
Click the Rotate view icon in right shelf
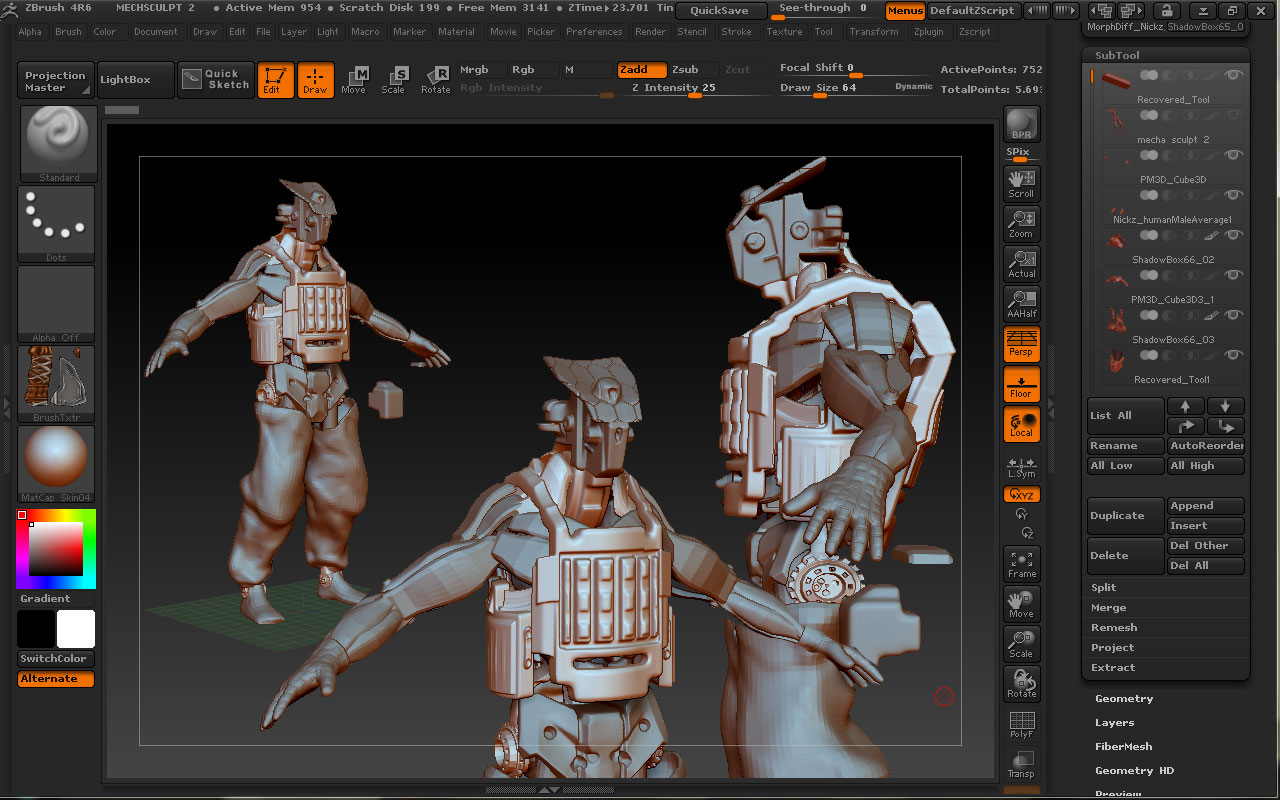(1022, 684)
